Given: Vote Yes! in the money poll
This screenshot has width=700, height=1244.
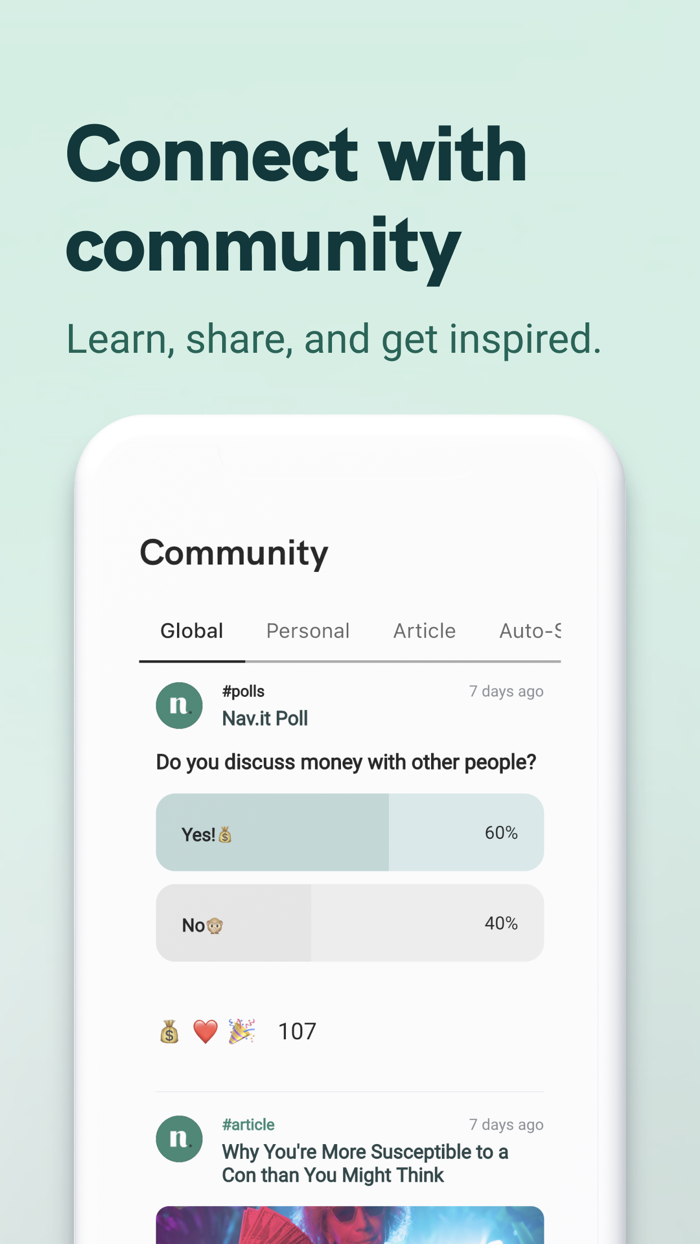Looking at the screenshot, I should 349,833.
